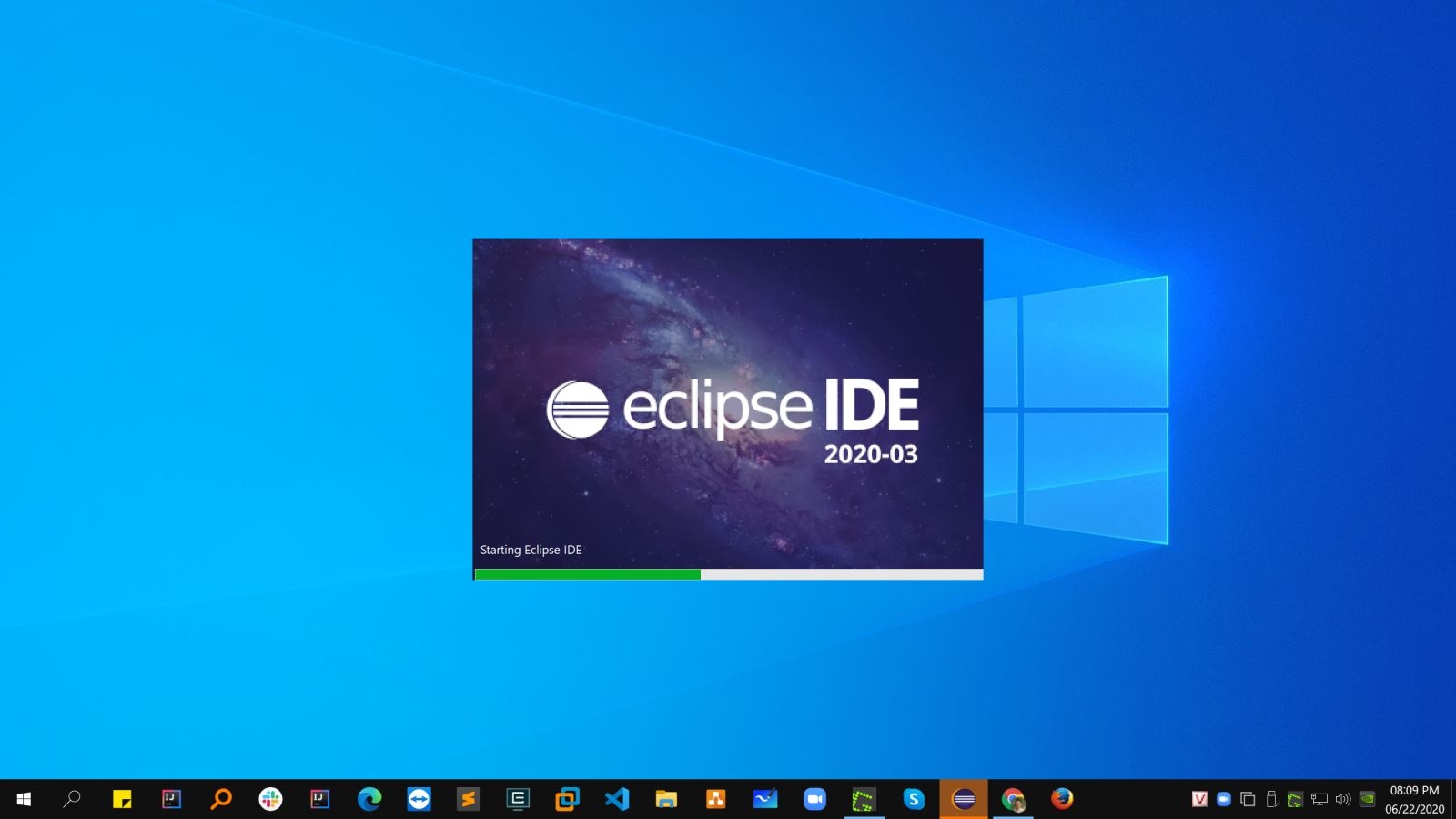Screen dimensions: 1456x819
Task: Open network status tray icon
Action: pyautogui.click(x=1319, y=799)
